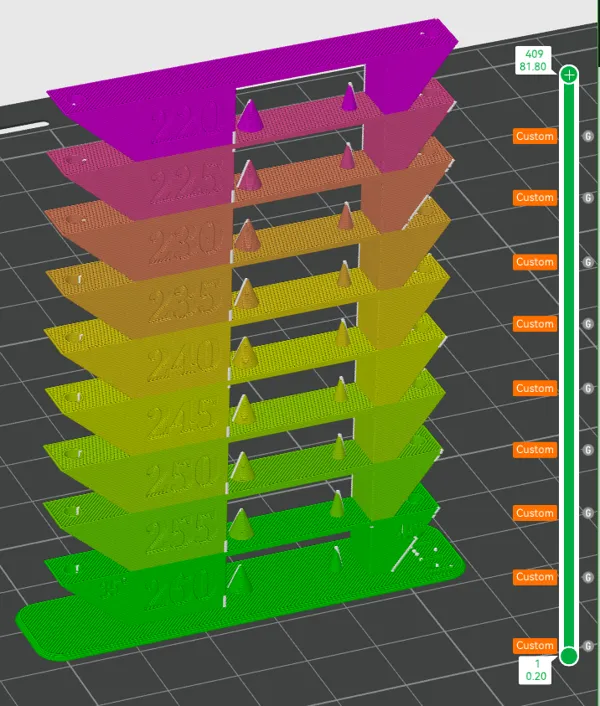
Task: Click the lowest G g-code marker icon
Action: (x=588, y=646)
